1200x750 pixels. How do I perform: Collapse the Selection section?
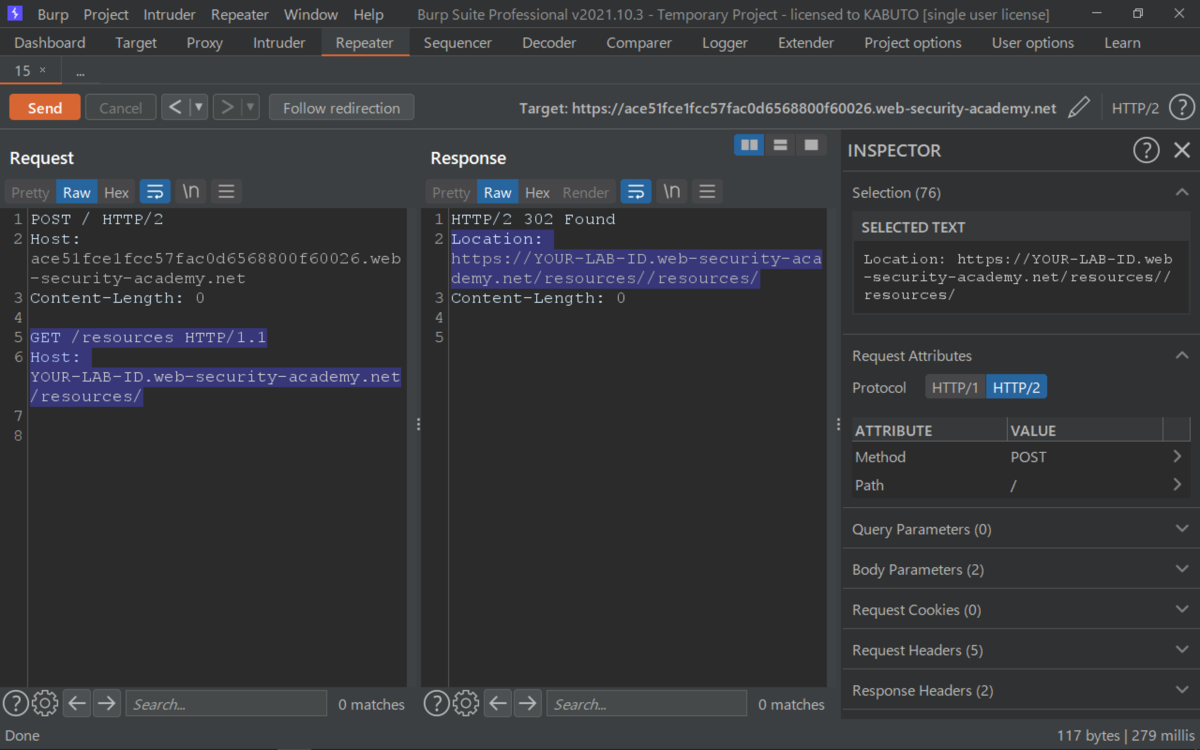[x=1182, y=192]
